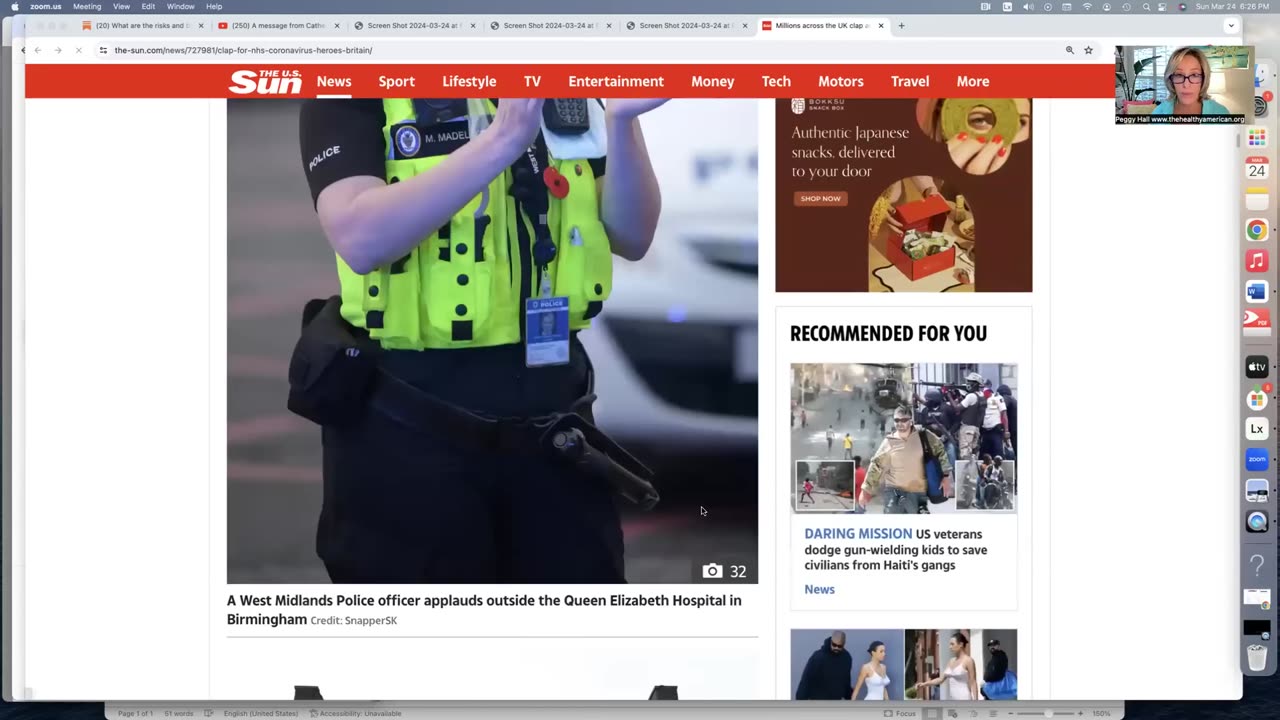Open the View menu

(121, 6)
